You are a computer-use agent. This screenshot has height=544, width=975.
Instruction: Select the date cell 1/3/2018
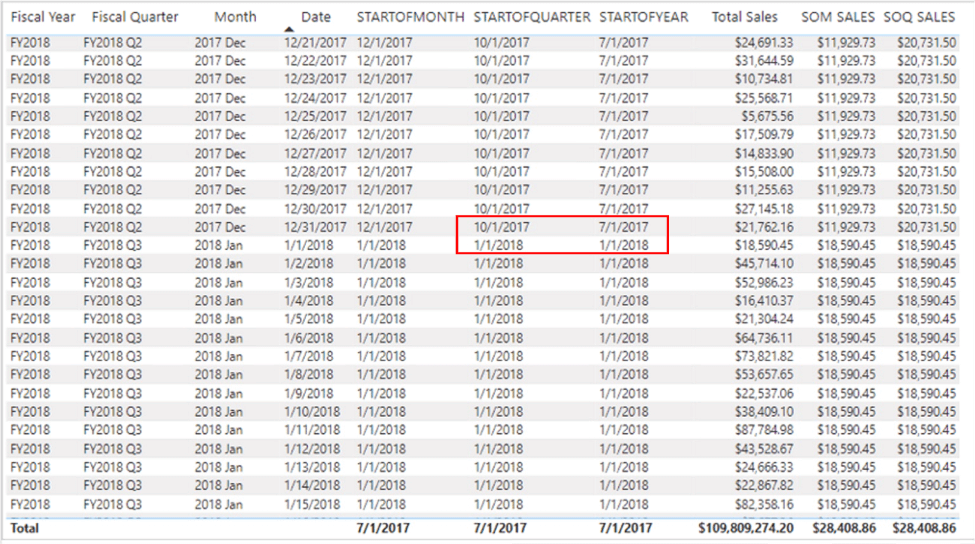[309, 282]
